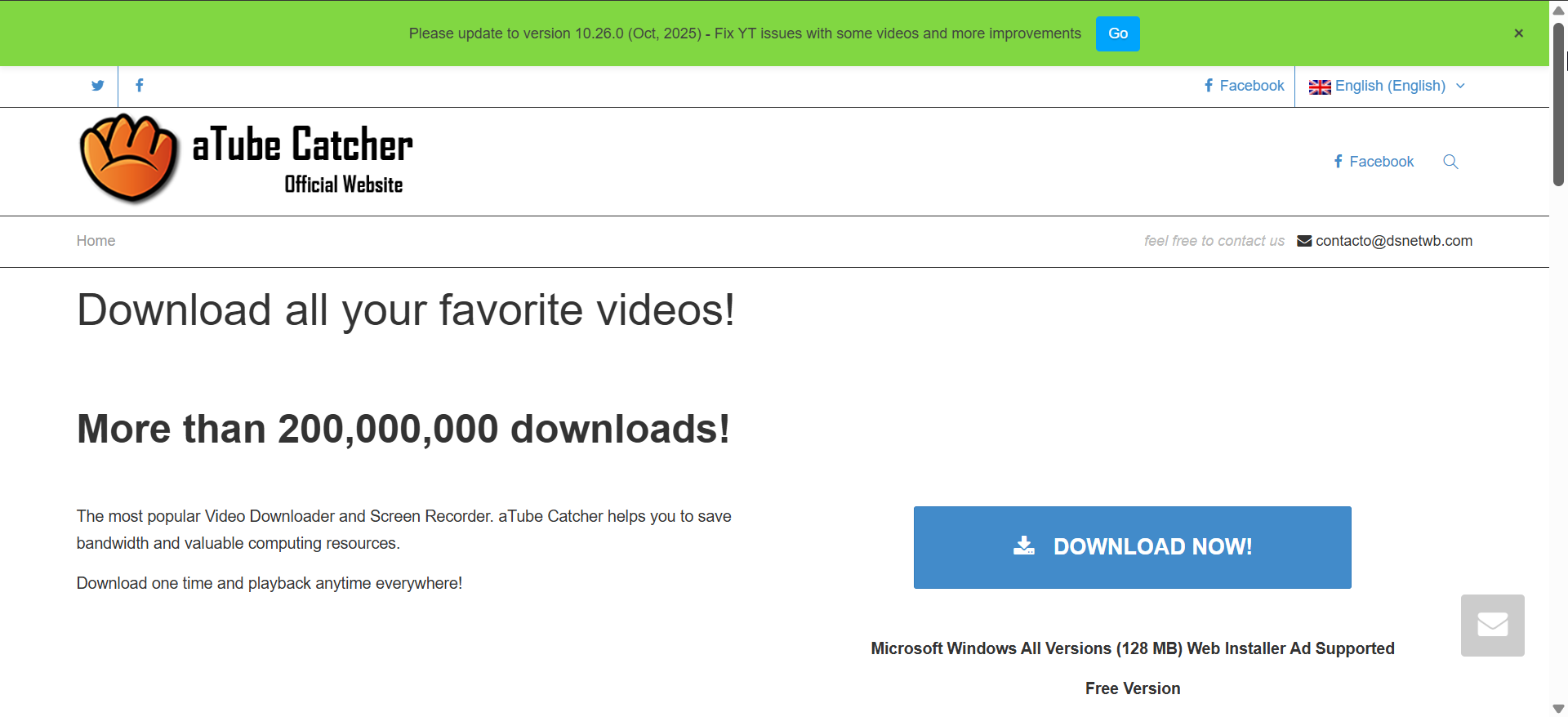Screen dimensions: 1568x717
Task: Click the 'More than 200,000,000 downloads!' heading
Action: [x=403, y=430]
